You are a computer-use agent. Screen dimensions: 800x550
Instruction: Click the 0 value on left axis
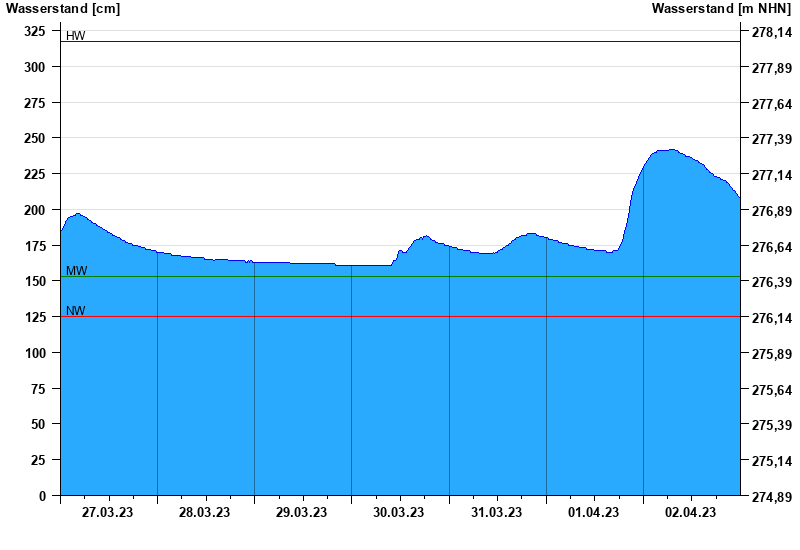point(42,495)
